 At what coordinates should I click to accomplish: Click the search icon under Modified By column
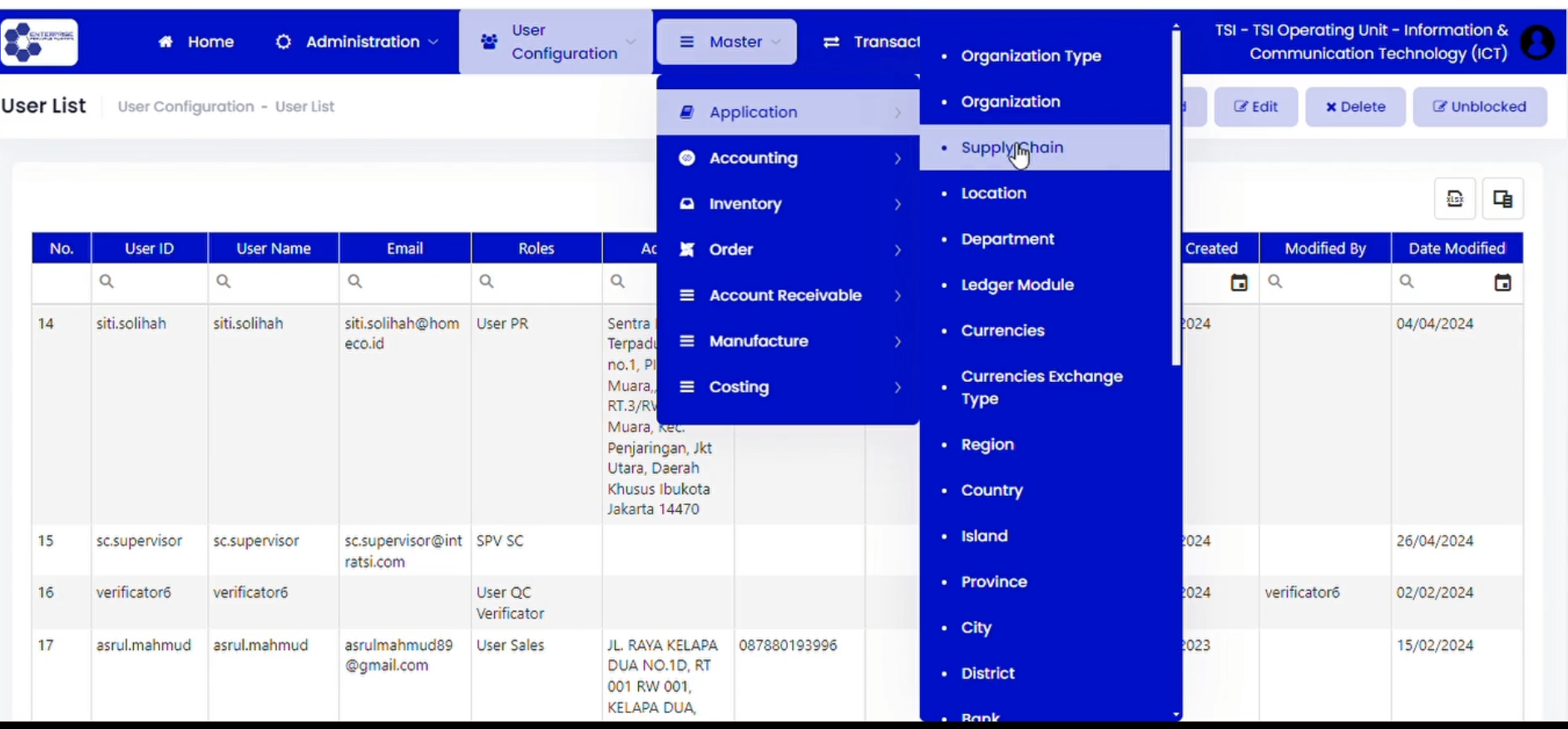(x=1275, y=281)
